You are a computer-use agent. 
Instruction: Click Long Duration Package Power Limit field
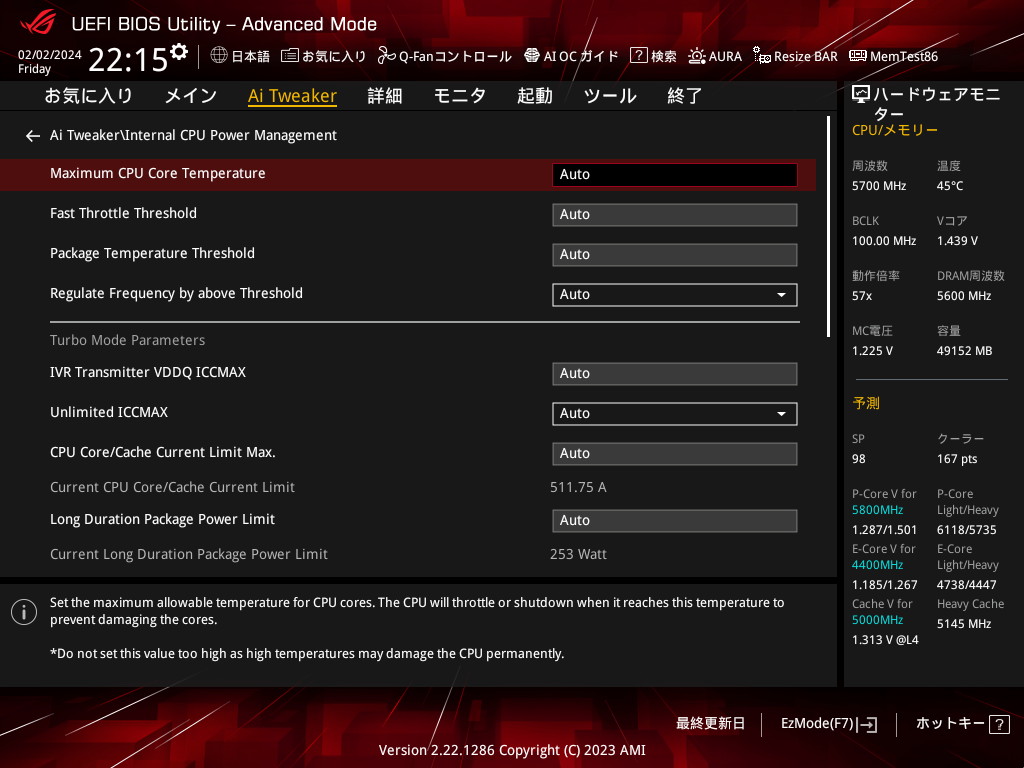675,520
